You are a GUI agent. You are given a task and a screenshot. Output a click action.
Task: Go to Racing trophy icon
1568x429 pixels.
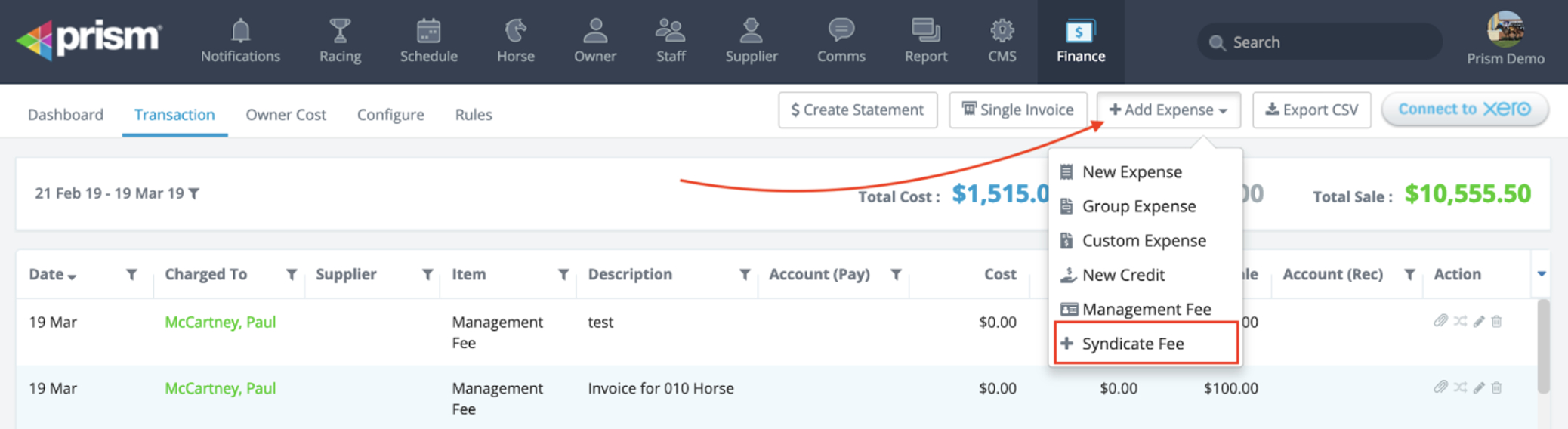(x=340, y=32)
